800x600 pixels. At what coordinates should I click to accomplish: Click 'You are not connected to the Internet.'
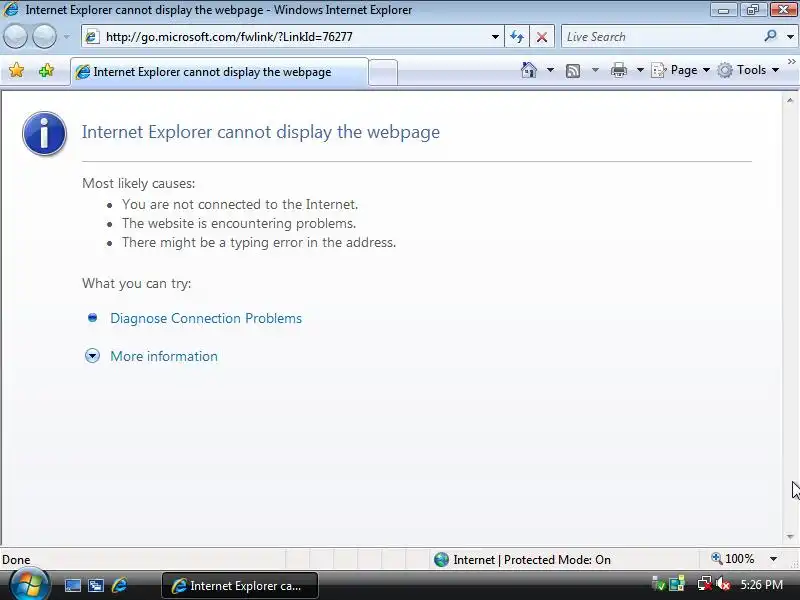click(240, 205)
